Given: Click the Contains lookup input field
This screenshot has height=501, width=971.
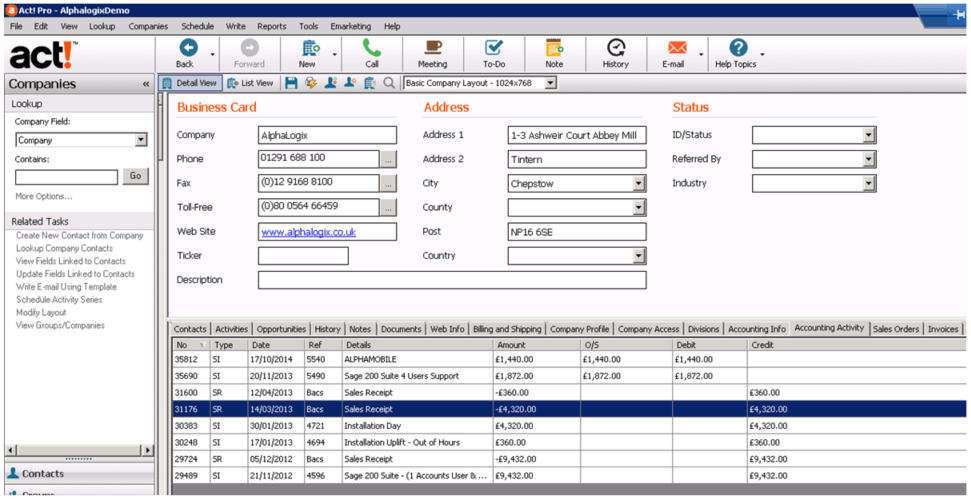Looking at the screenshot, I should [x=66, y=177].
